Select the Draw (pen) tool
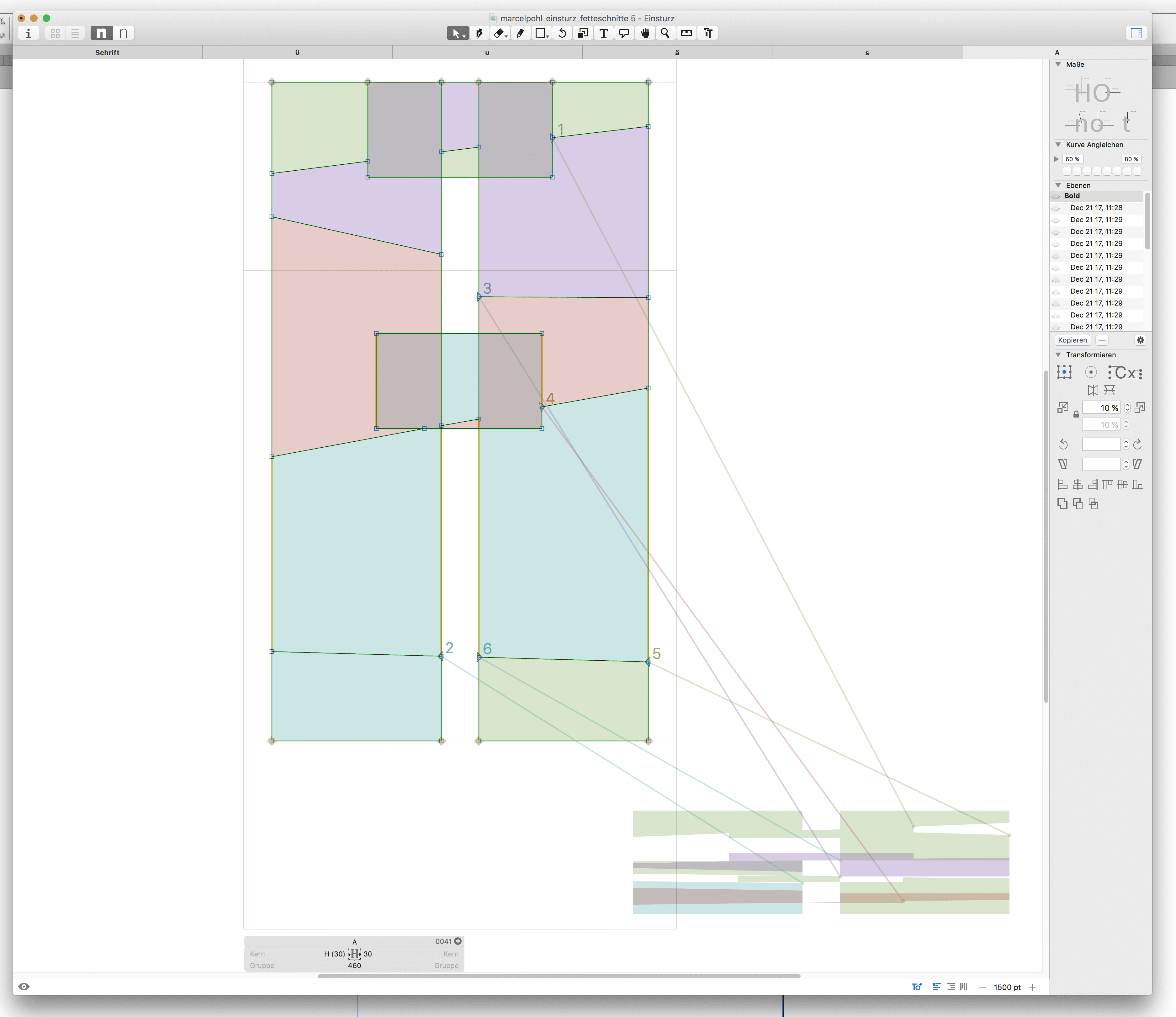 tap(479, 33)
